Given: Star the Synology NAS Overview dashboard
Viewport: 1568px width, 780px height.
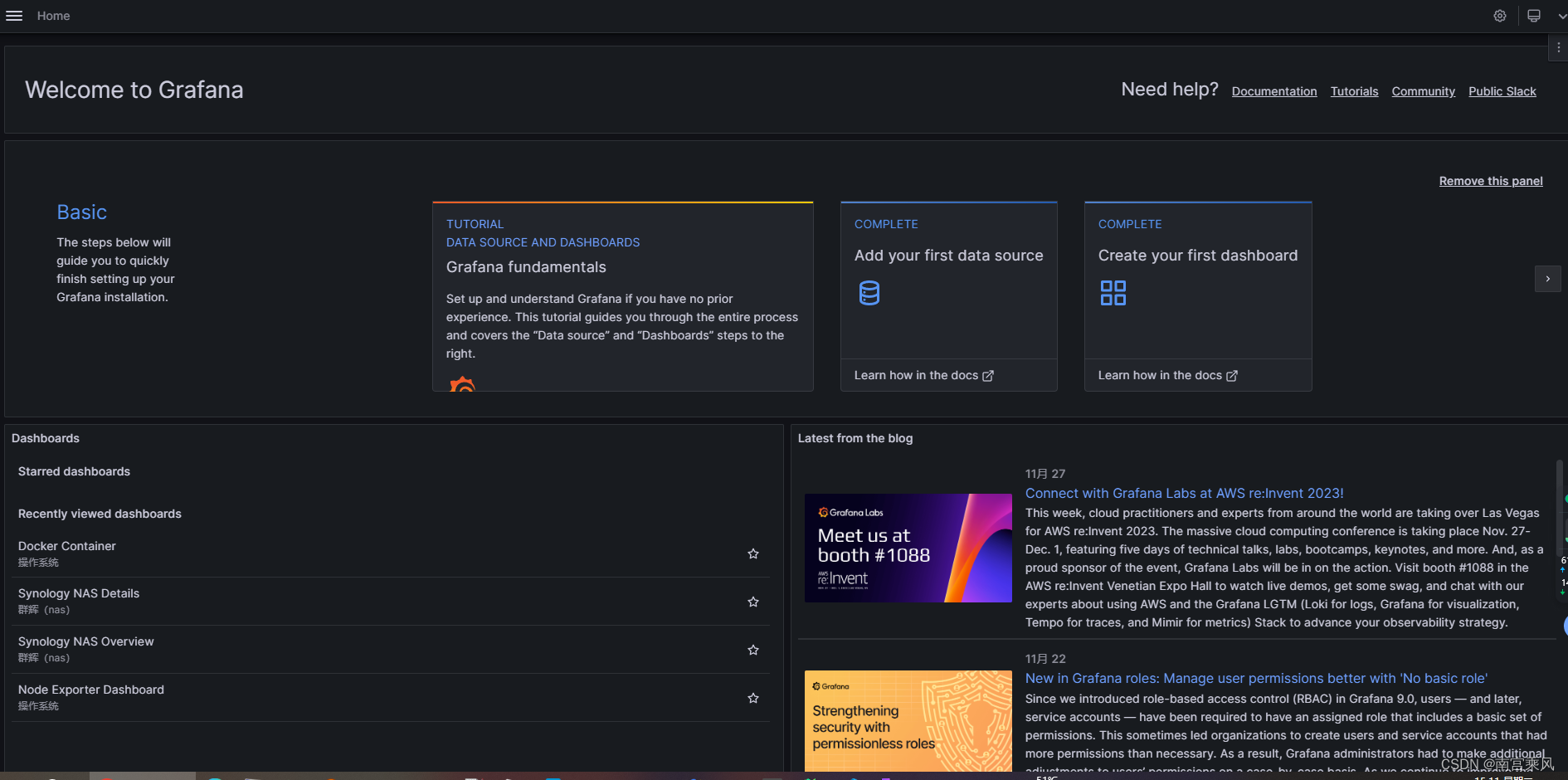Looking at the screenshot, I should pyautogui.click(x=753, y=650).
